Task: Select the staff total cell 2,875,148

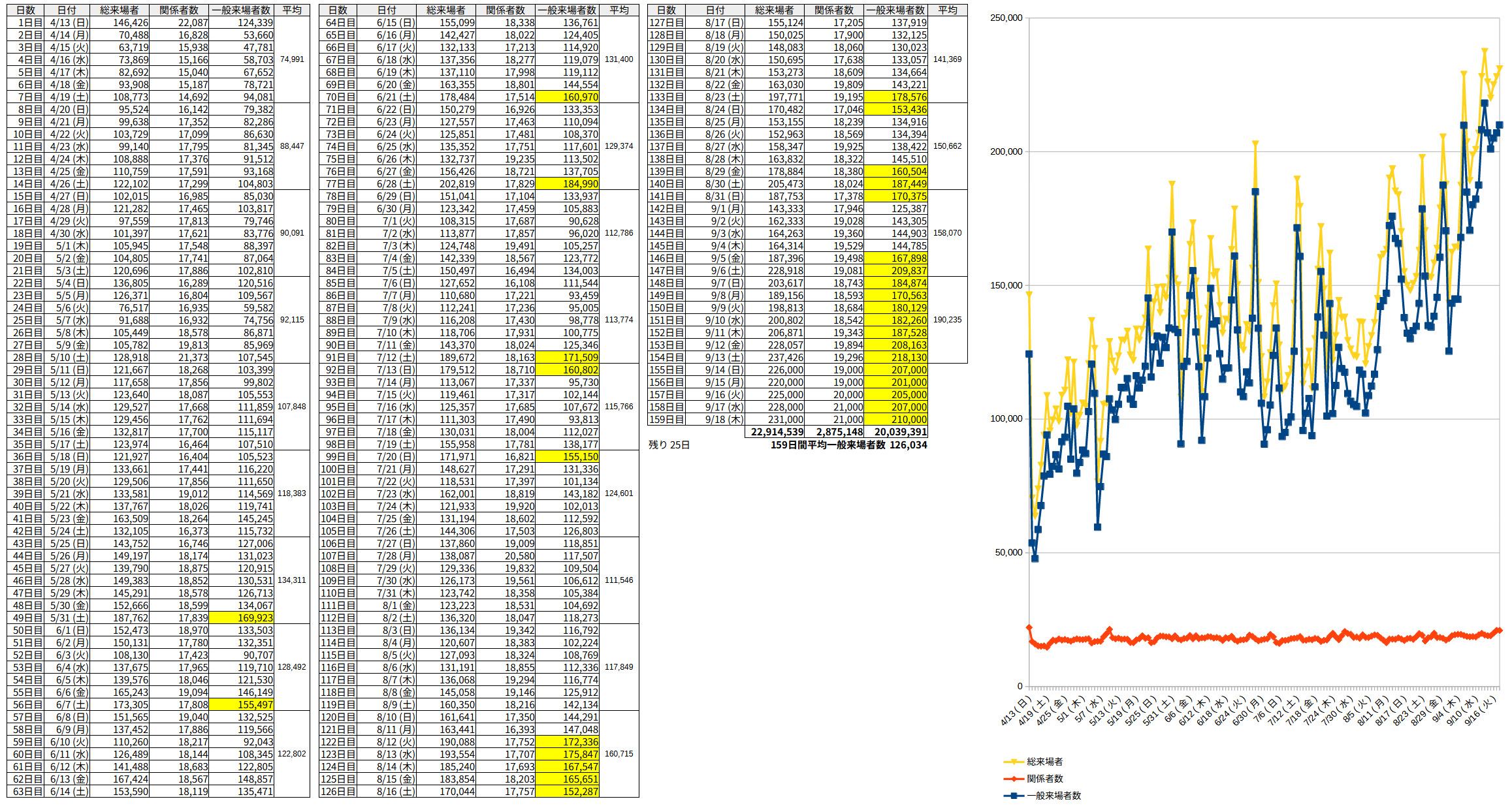Action: (x=834, y=432)
